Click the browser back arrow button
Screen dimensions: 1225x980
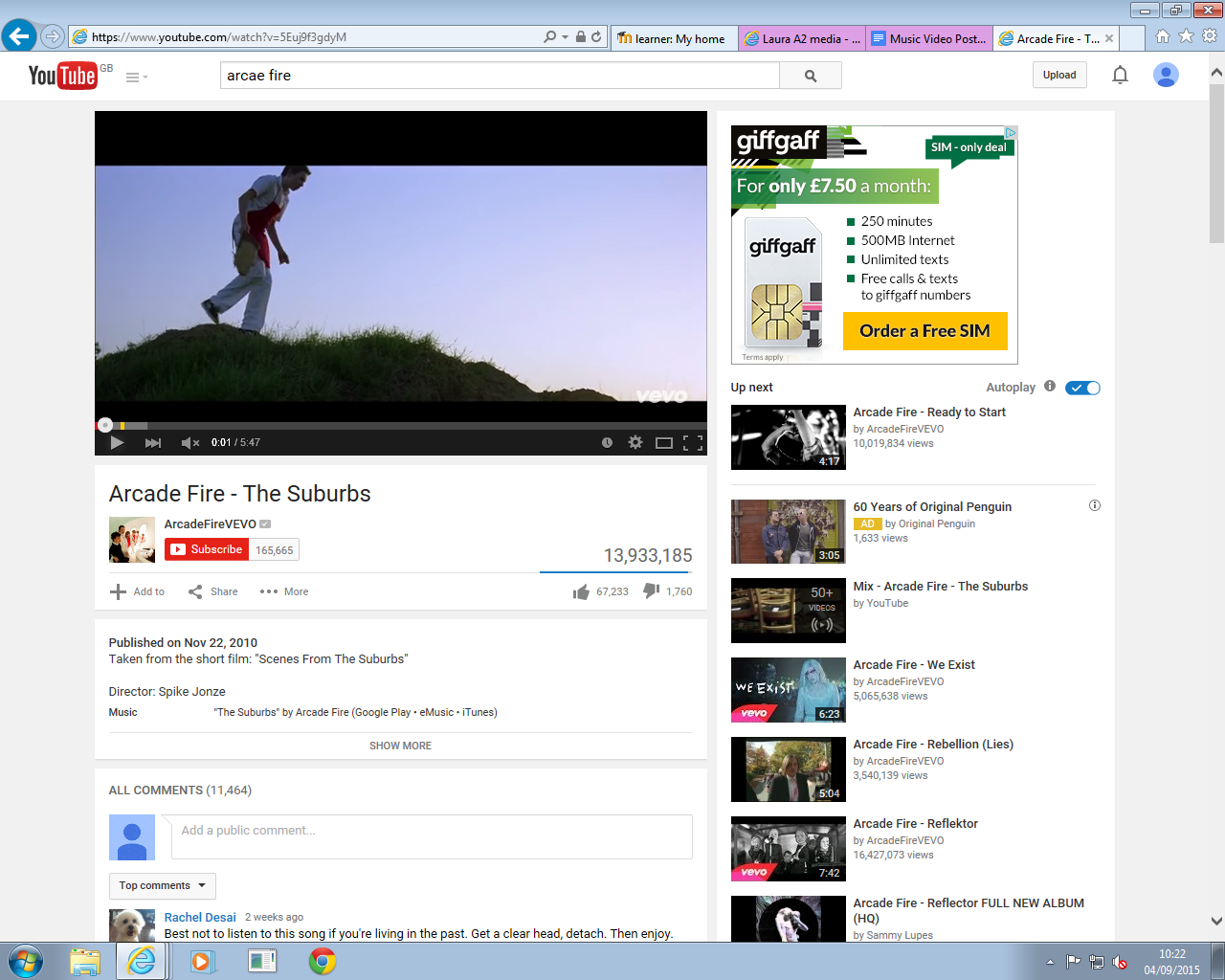[x=18, y=36]
